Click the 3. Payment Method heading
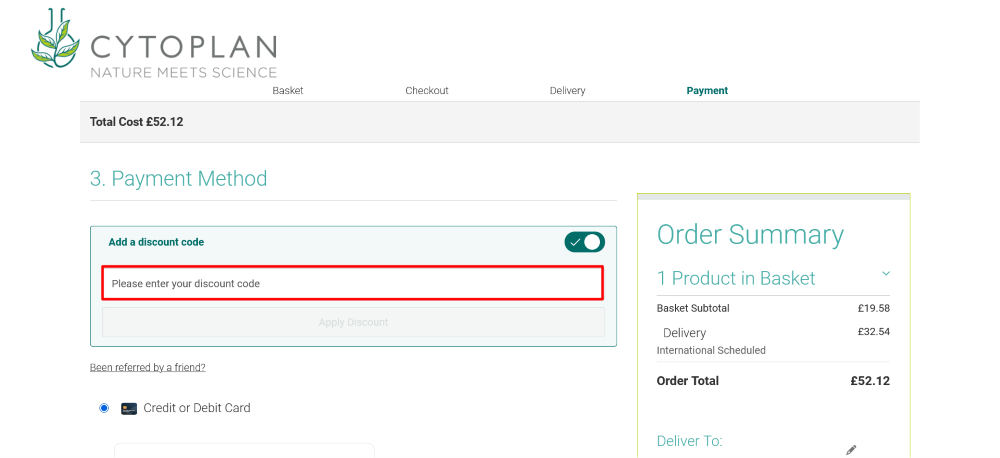This screenshot has height=458, width=1000. tap(179, 179)
